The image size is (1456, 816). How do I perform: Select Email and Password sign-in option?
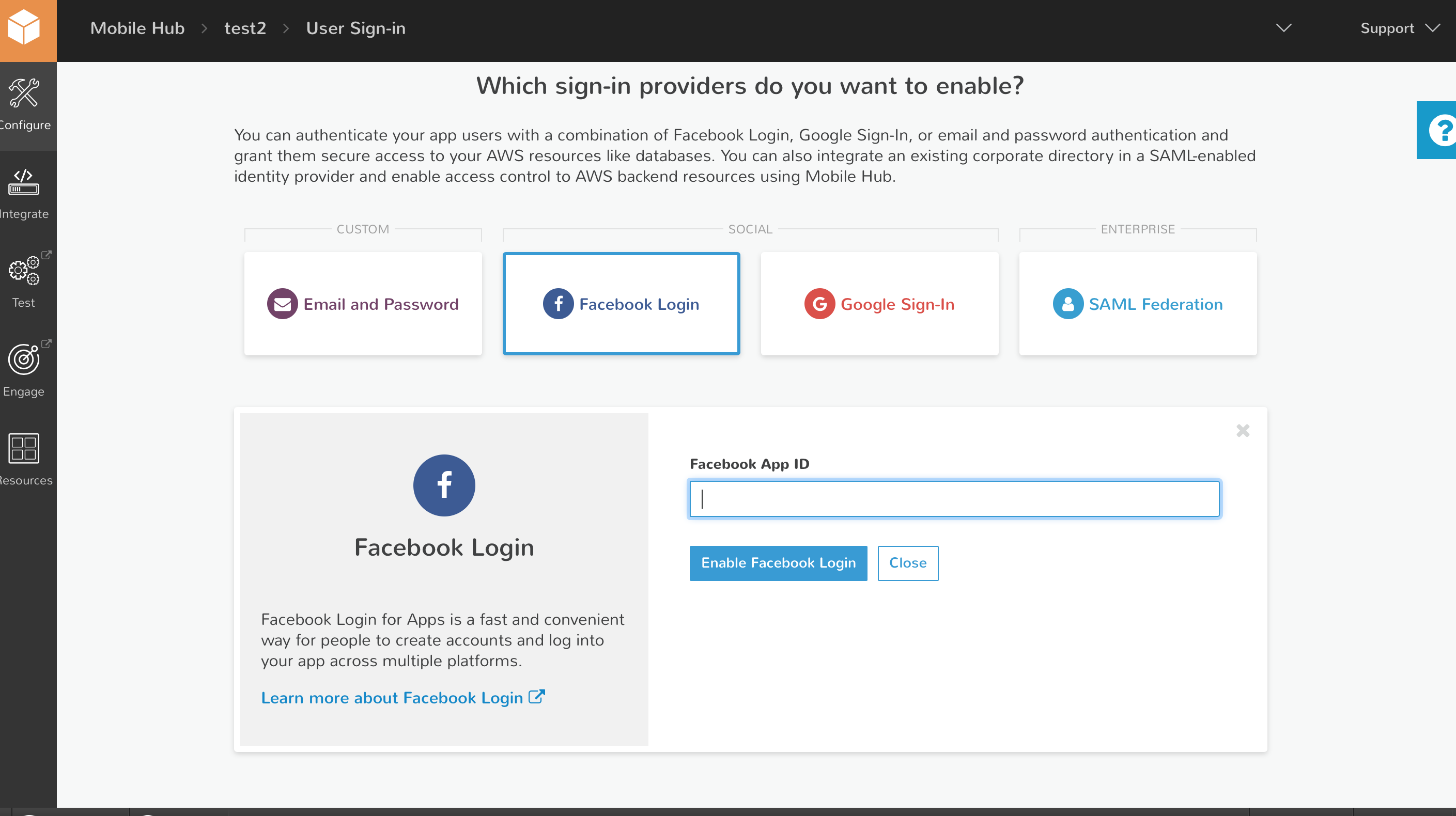[x=362, y=303]
